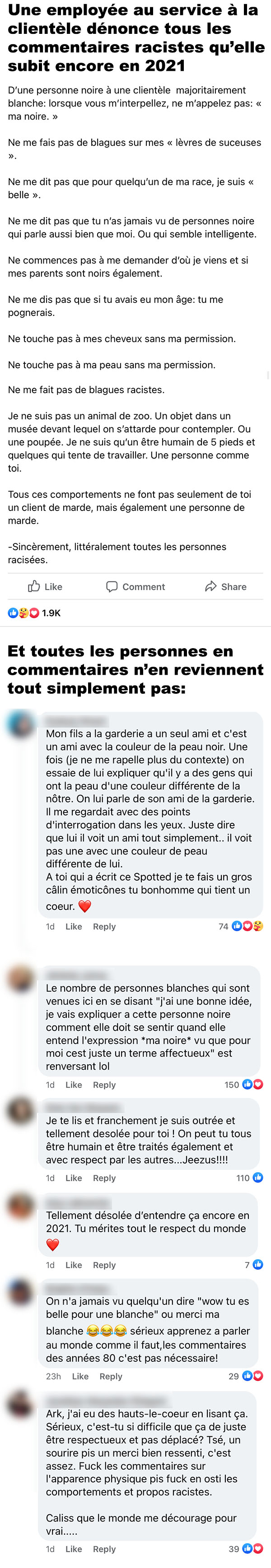The width and height of the screenshot is (271, 1568).
Task: Like the comment starting 'Mon fils a la garderie'
Action: point(74,927)
